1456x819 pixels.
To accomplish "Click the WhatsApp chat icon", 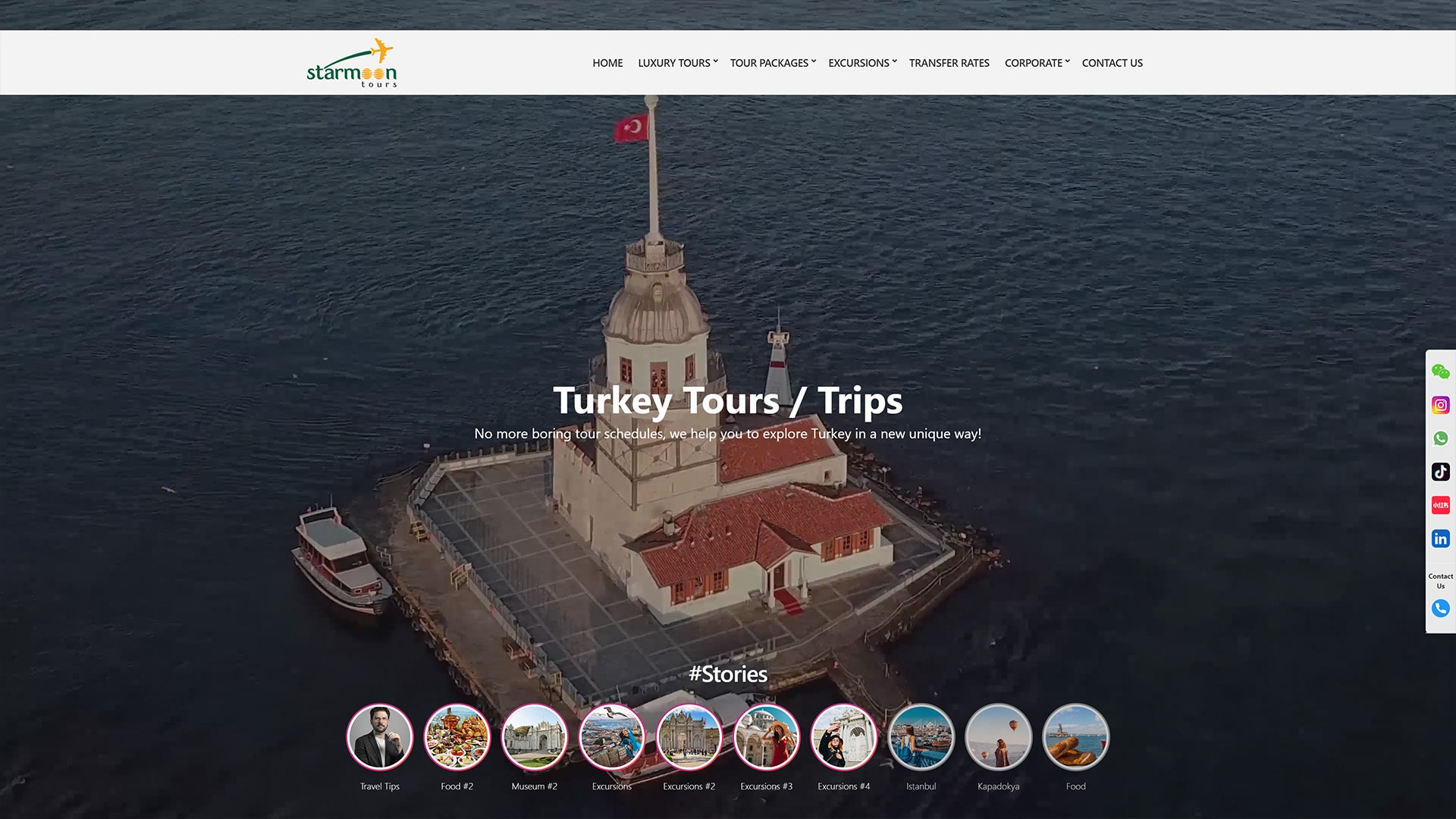I will [x=1440, y=438].
